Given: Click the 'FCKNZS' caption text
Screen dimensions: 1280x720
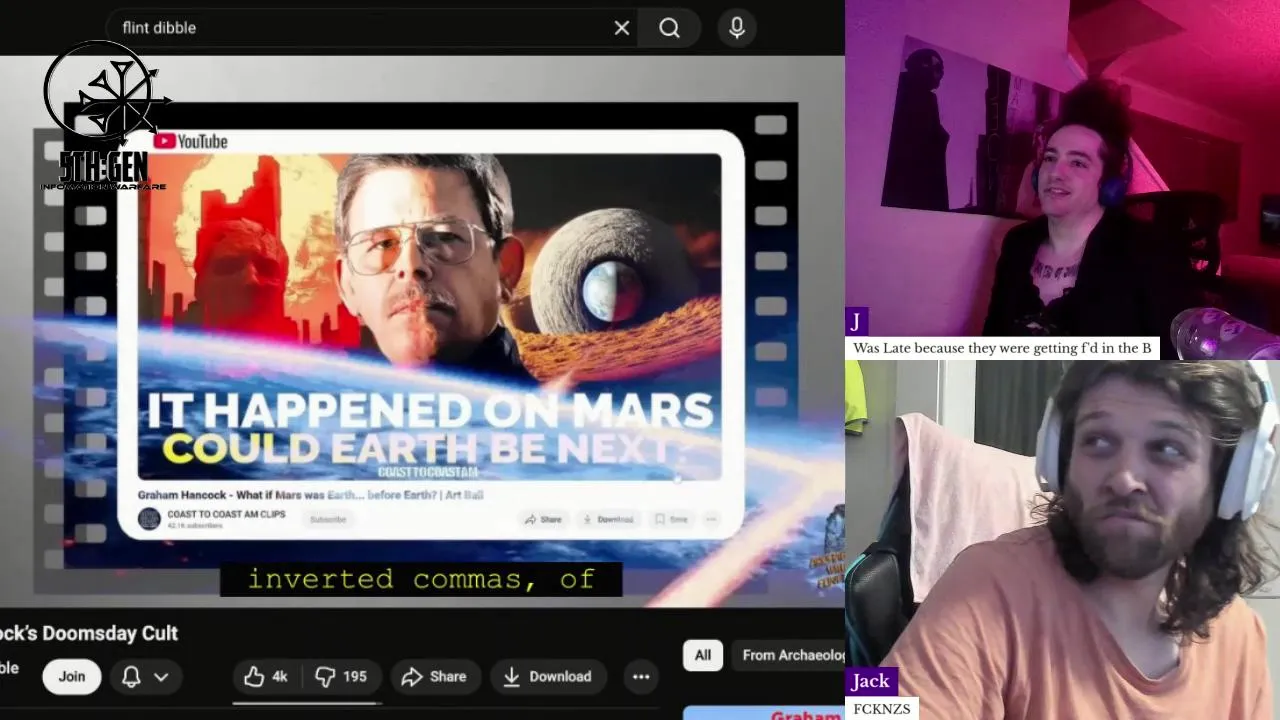Looking at the screenshot, I should point(882,709).
